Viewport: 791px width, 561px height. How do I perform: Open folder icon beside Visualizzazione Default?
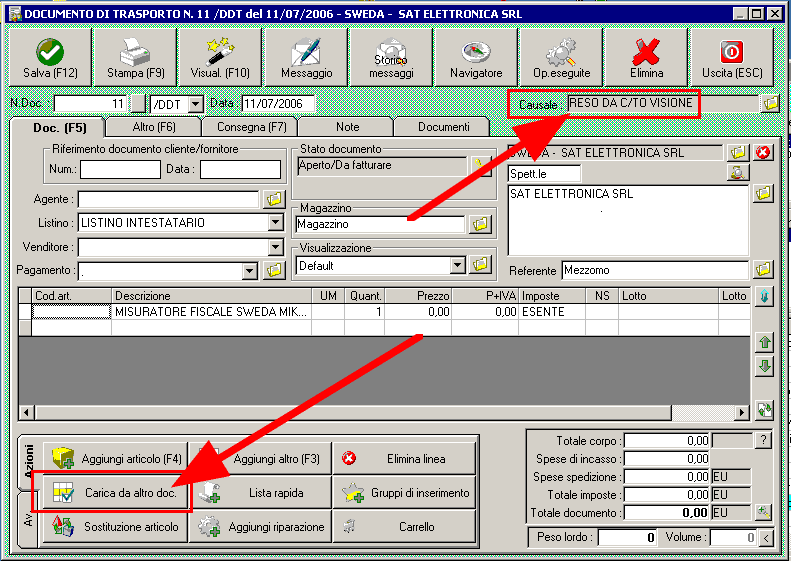pos(480,264)
